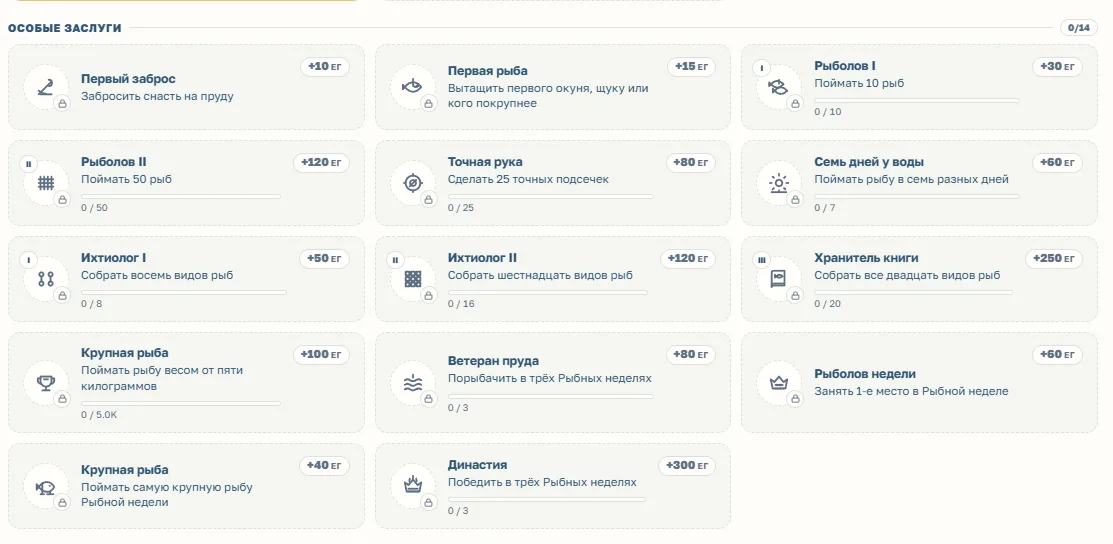Click the fish icon of Первая рыба

412,87
